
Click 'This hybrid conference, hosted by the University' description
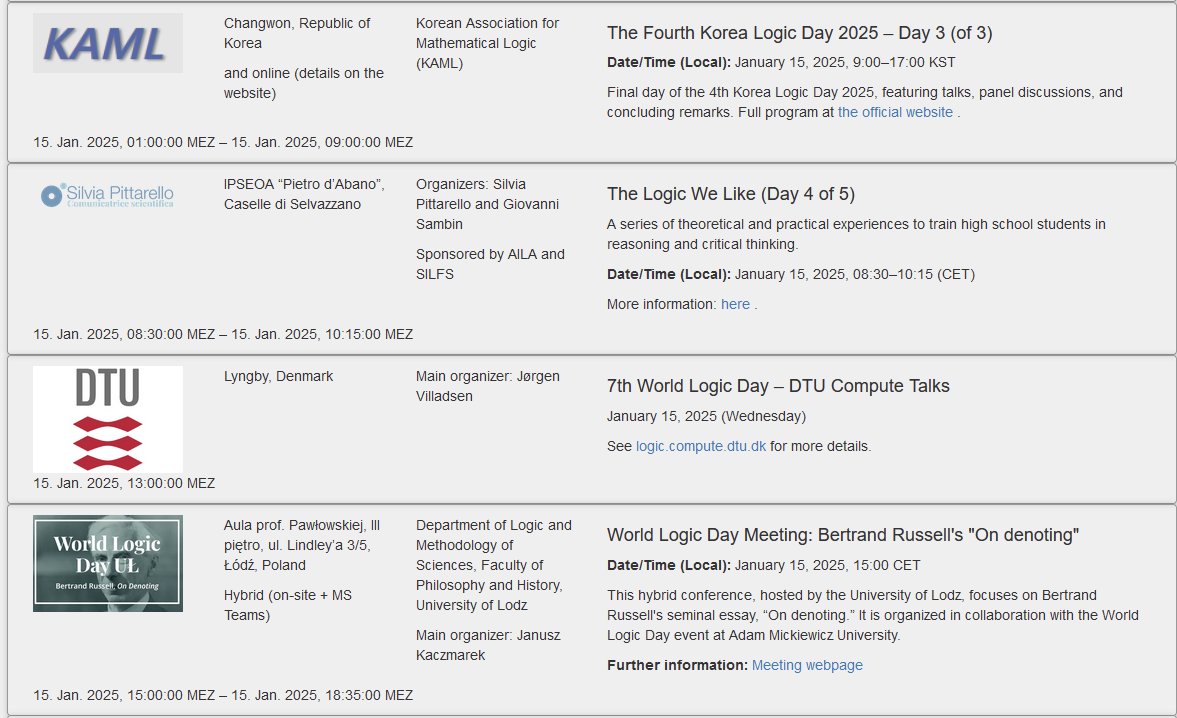872,614
